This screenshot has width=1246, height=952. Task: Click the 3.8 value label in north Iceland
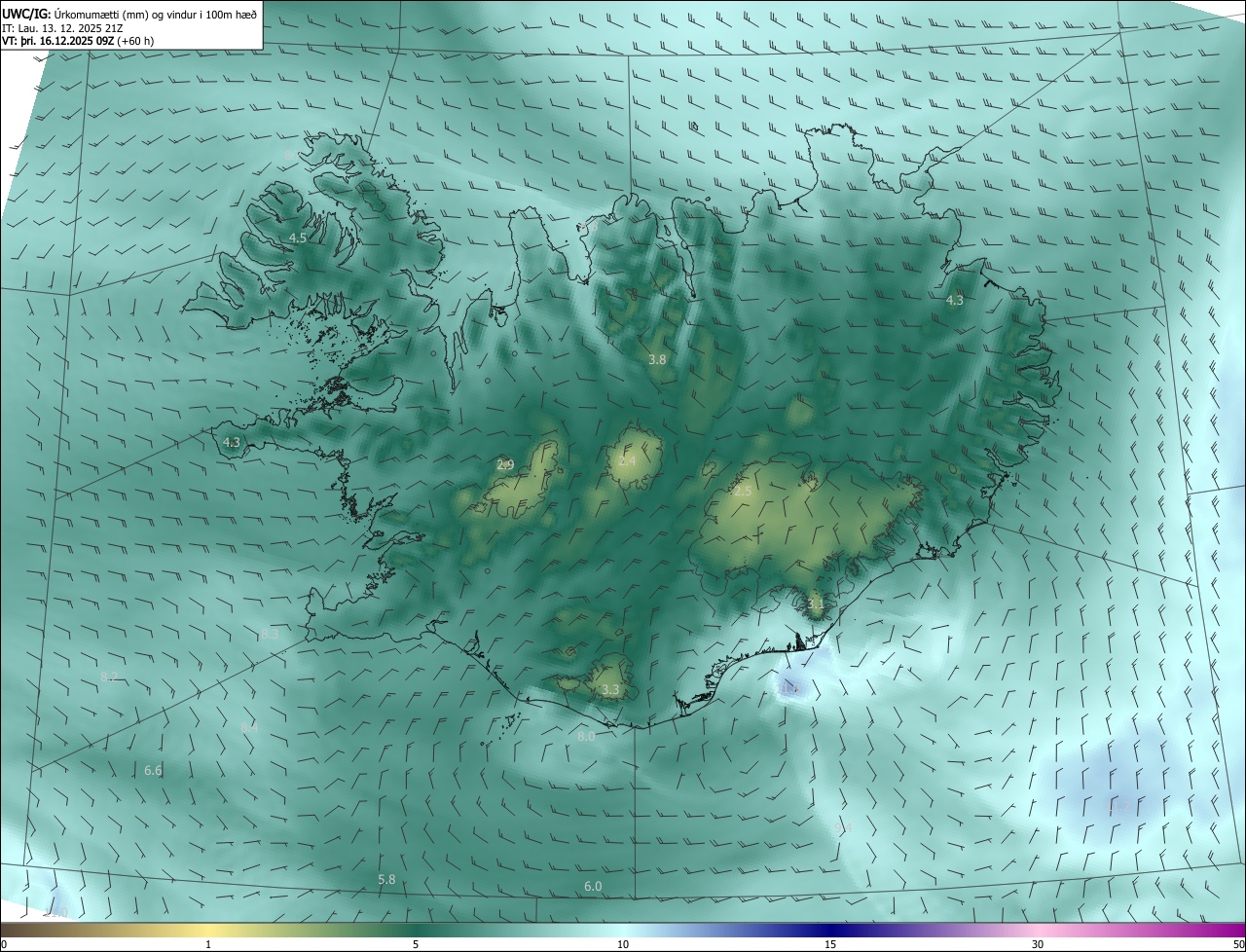657,359
